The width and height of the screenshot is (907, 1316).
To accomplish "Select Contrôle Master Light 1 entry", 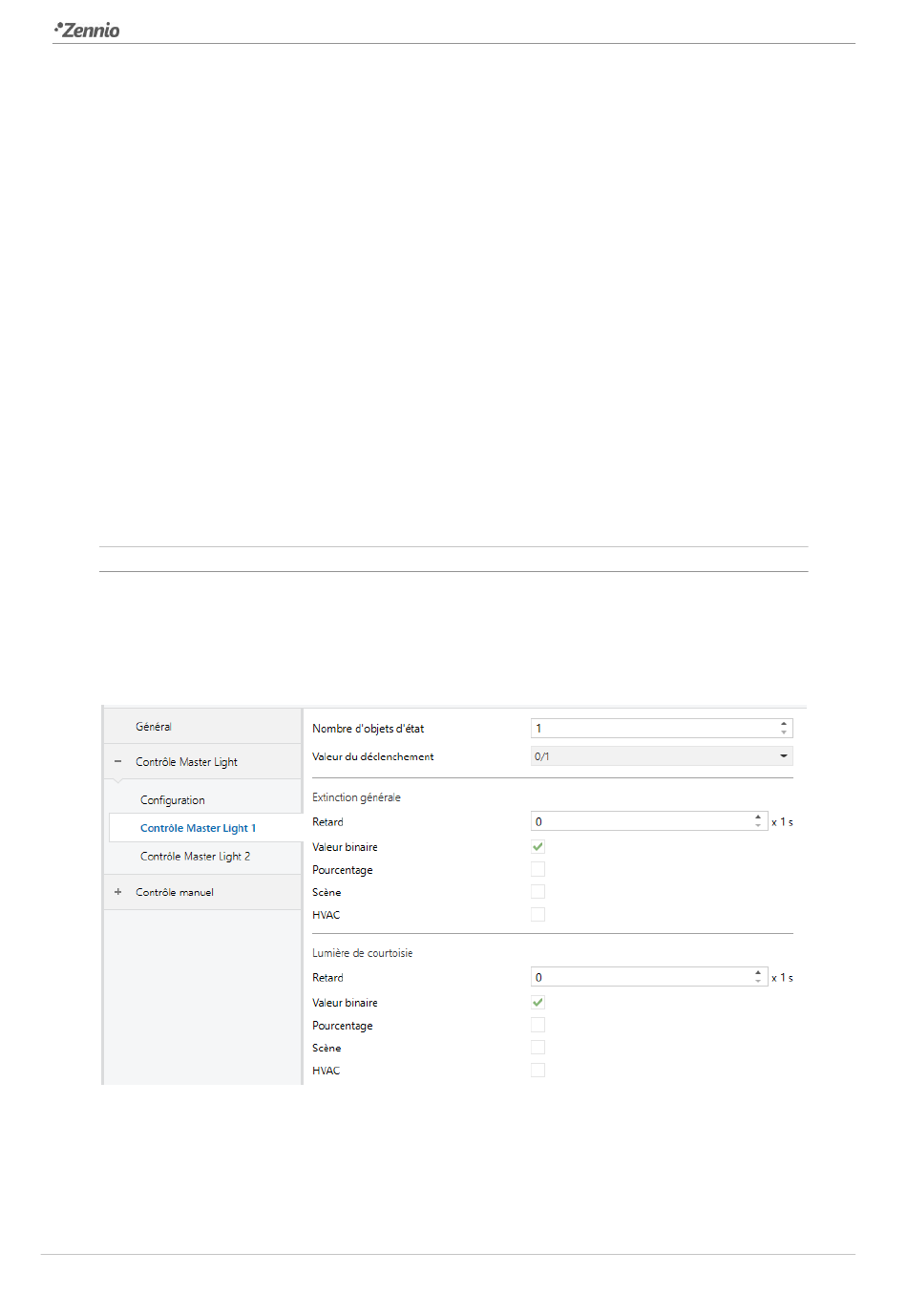I will (198, 828).
